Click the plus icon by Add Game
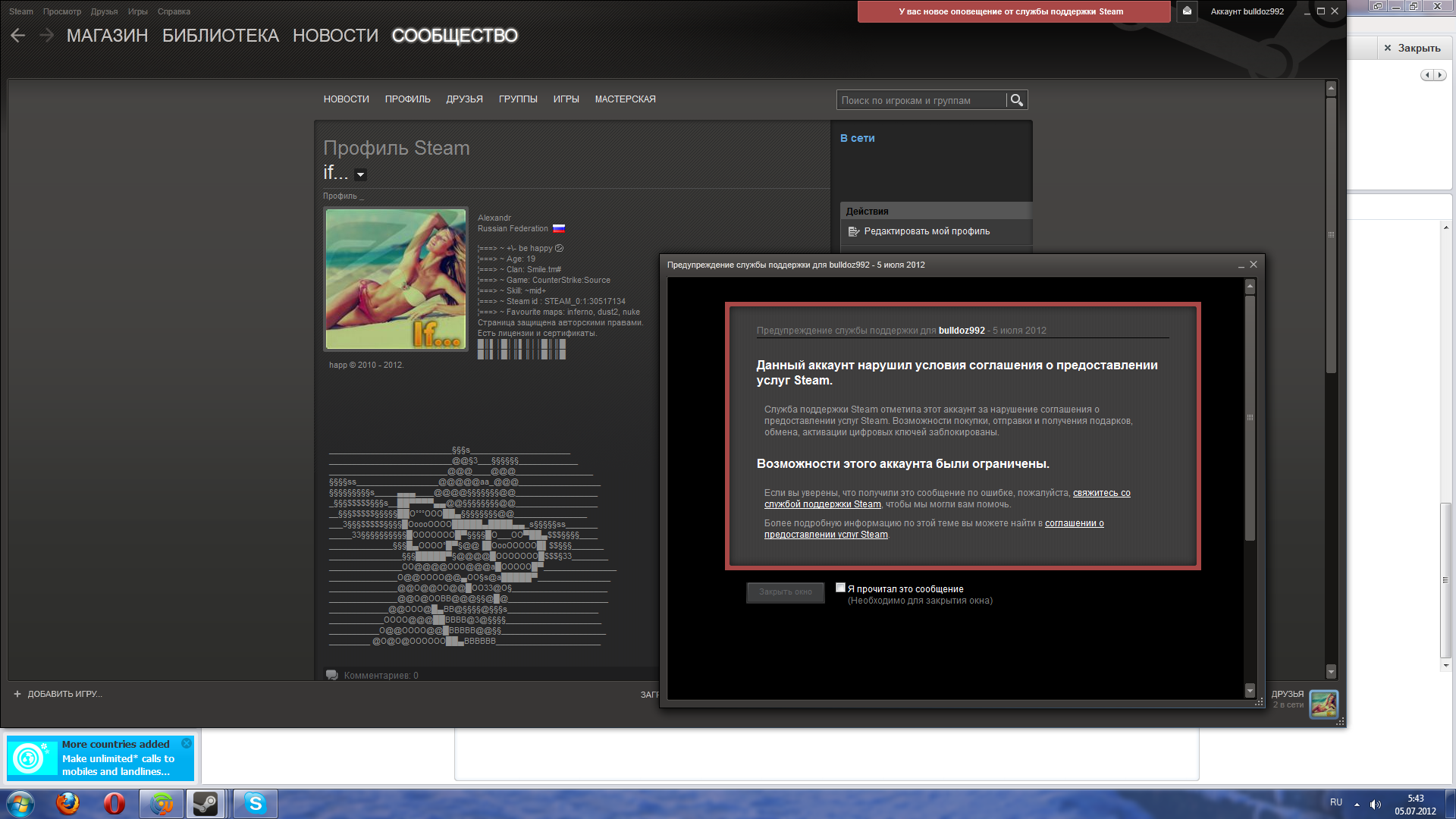The image size is (1456, 819). [x=17, y=694]
